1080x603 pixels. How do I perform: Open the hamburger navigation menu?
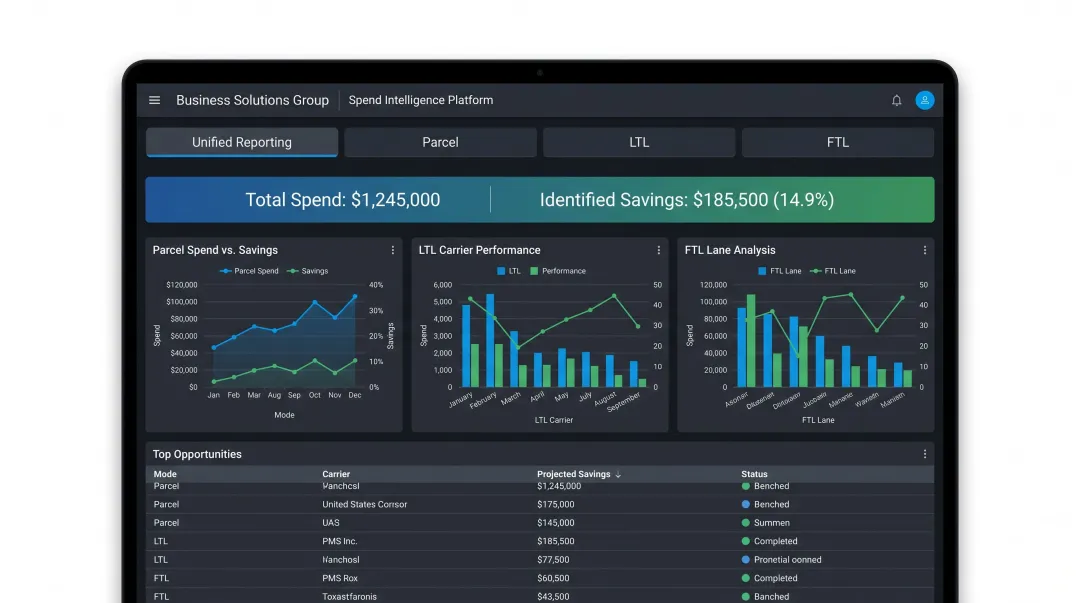click(x=154, y=100)
